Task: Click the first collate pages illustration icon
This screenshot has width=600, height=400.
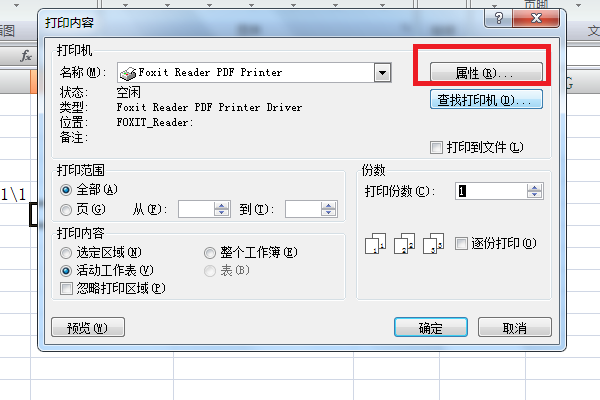Action: coord(375,243)
